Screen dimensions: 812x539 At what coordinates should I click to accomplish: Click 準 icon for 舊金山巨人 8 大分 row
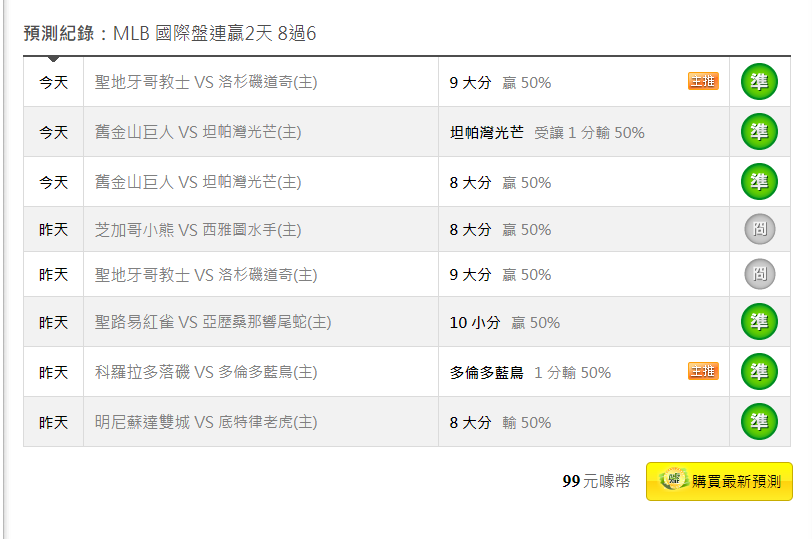point(759,182)
